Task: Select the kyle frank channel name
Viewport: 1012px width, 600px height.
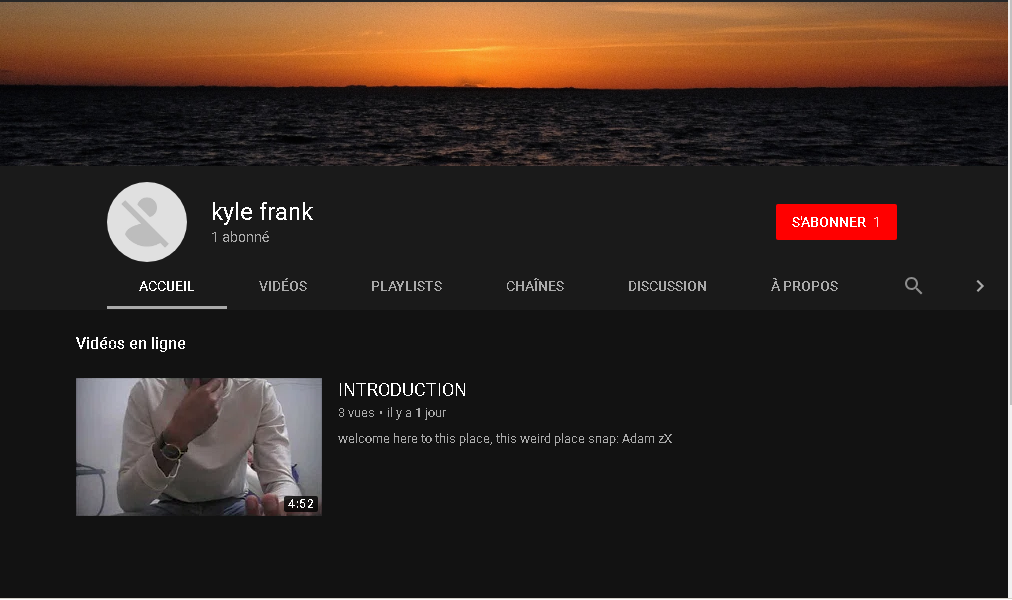Action: (262, 212)
